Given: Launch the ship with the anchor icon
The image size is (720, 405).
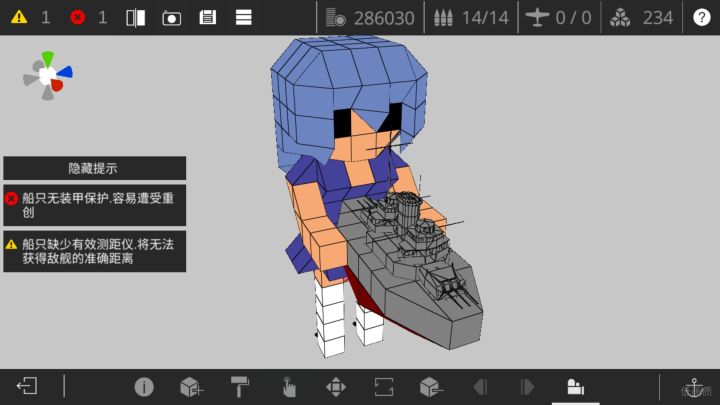Looking at the screenshot, I should pos(694,387).
